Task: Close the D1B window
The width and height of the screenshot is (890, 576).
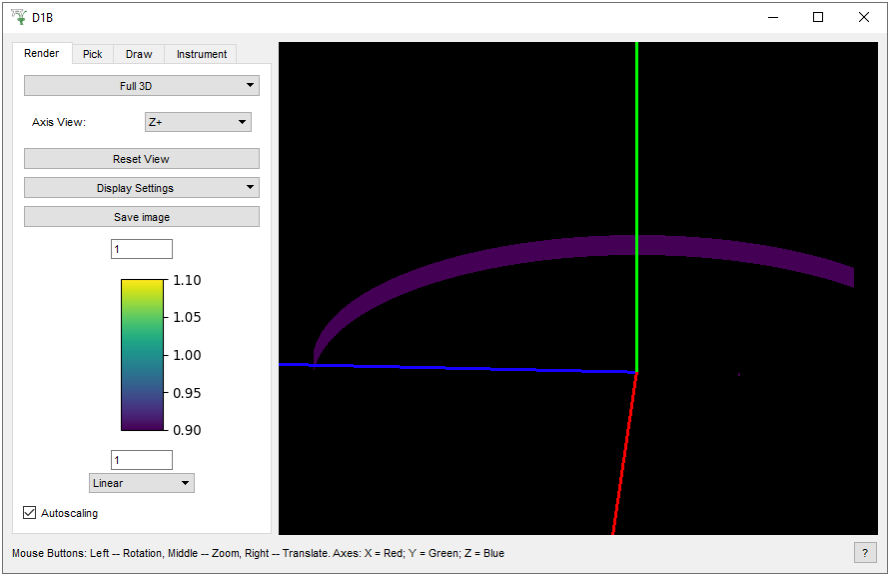Action: pyautogui.click(x=863, y=17)
